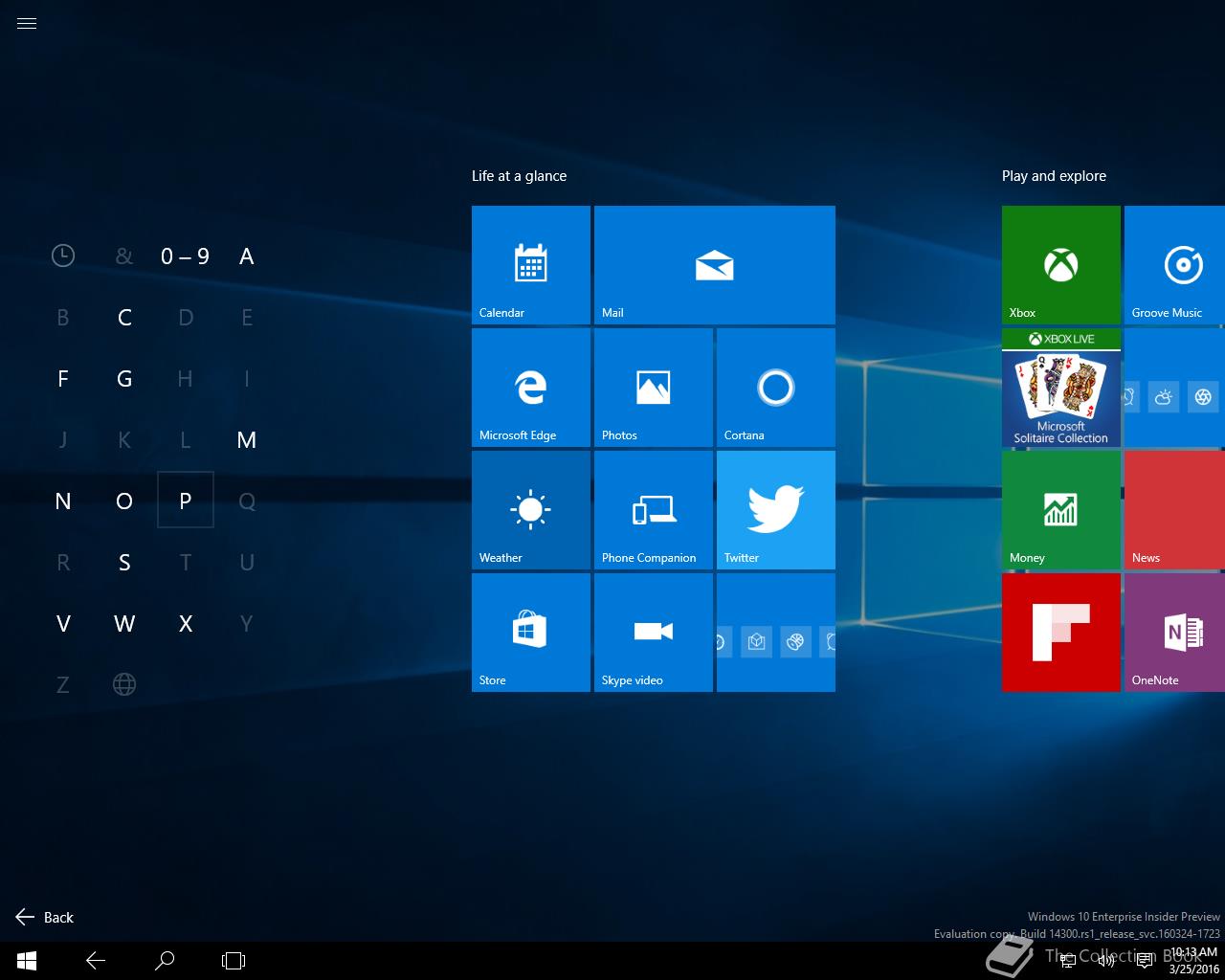Click the taskbar back arrow

click(x=96, y=961)
